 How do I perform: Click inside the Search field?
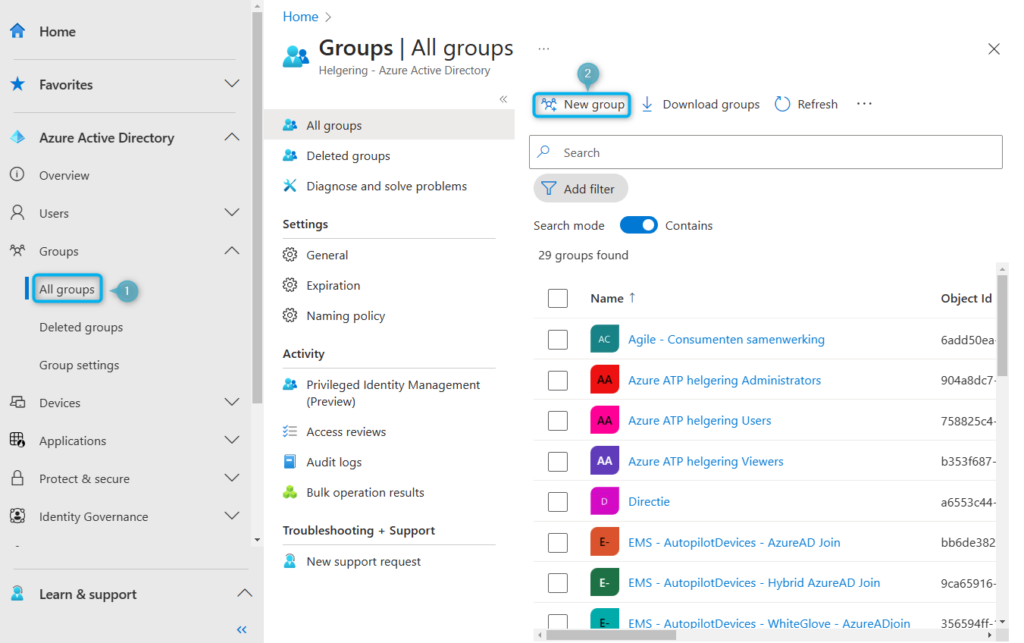[765, 152]
